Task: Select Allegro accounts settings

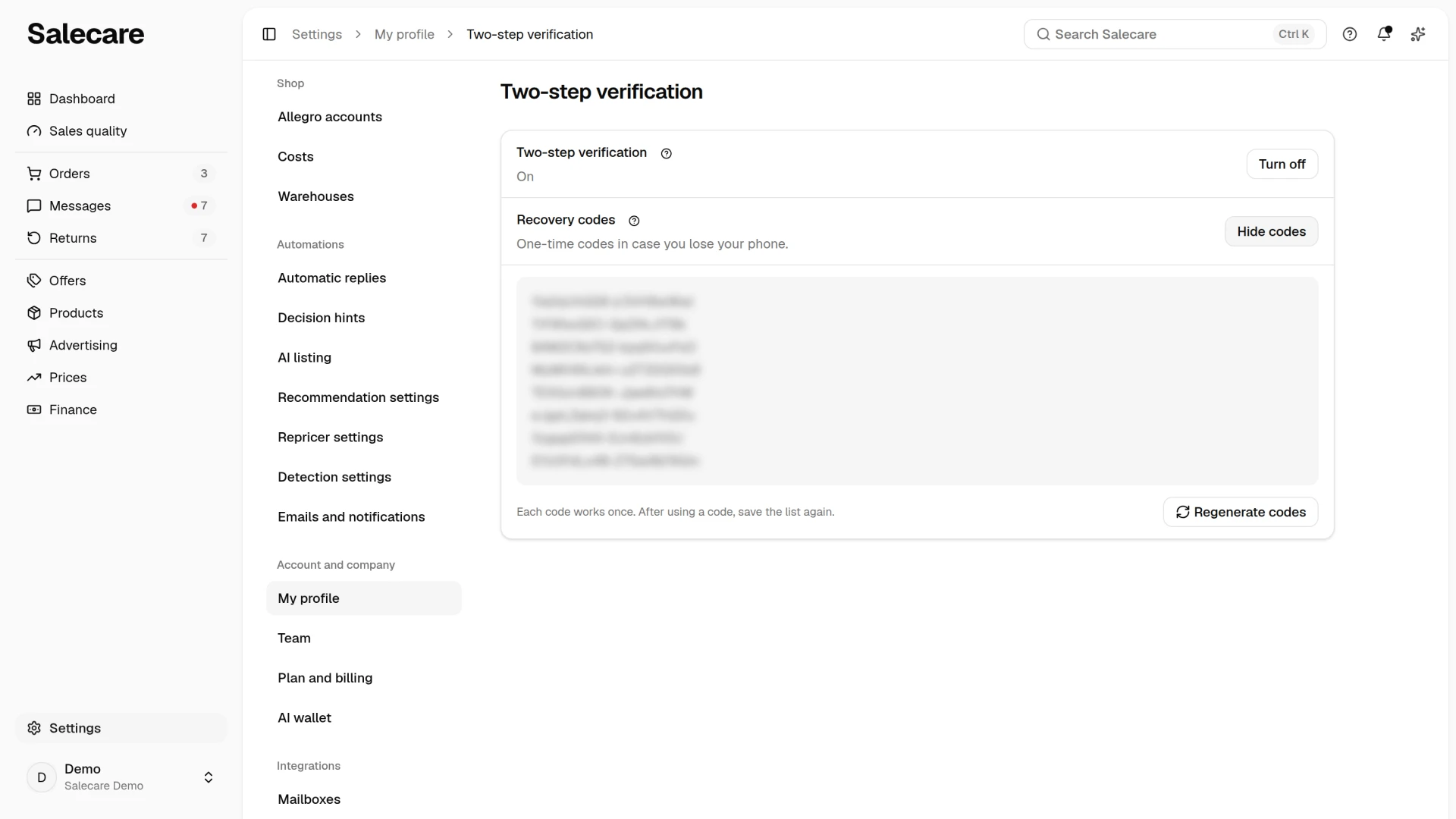Action: [x=364, y=117]
